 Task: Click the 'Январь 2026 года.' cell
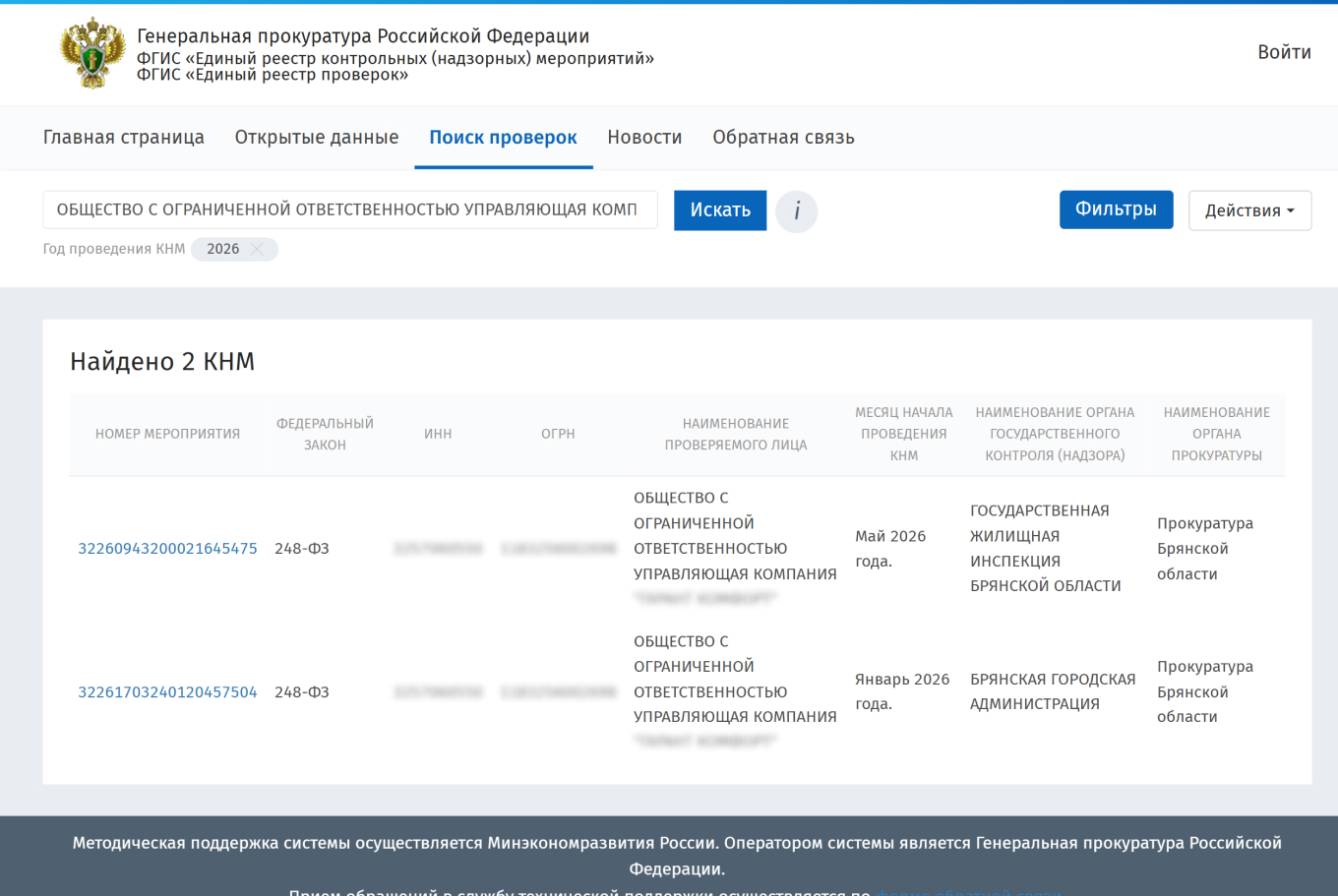click(902, 691)
